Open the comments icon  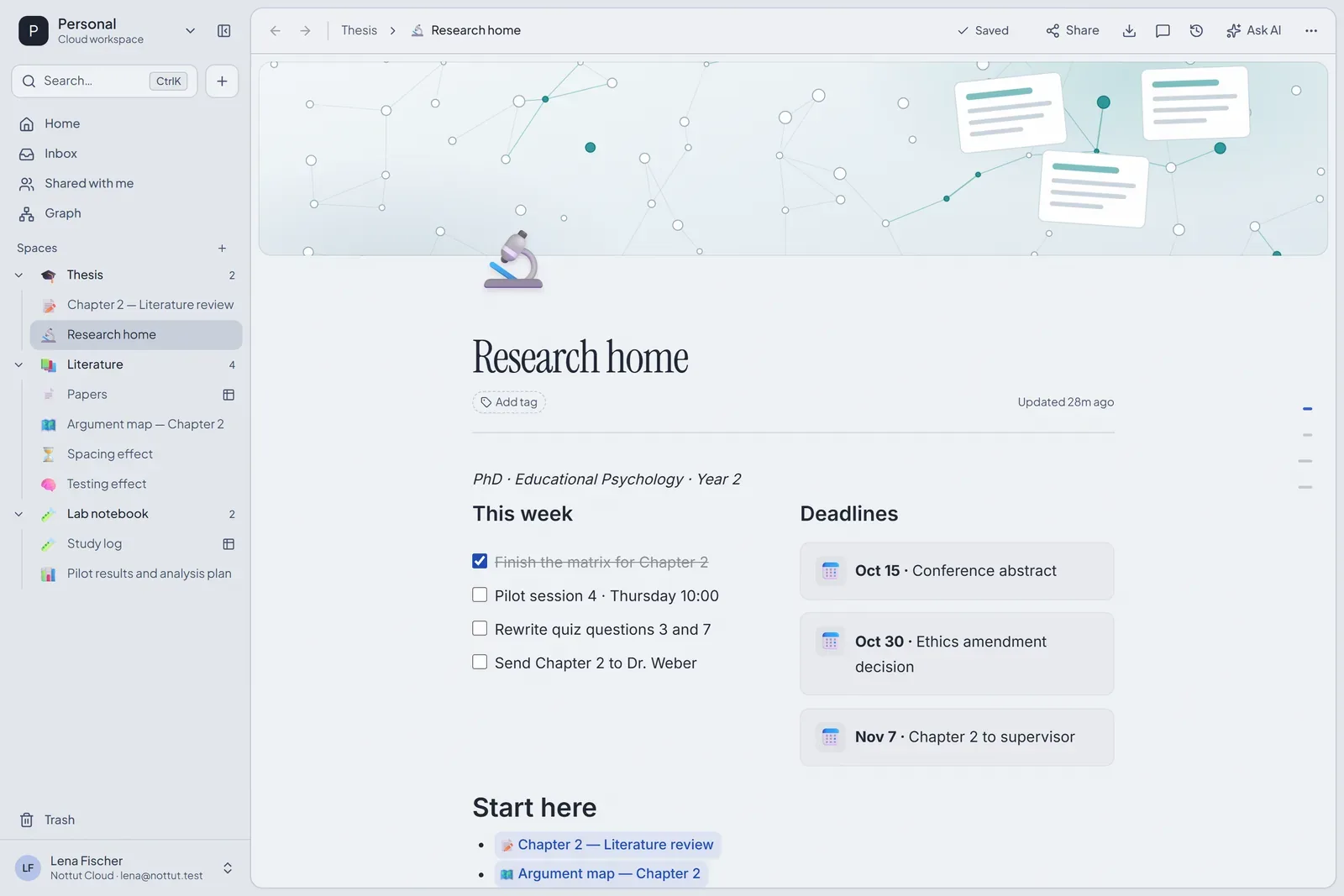[x=1163, y=31]
